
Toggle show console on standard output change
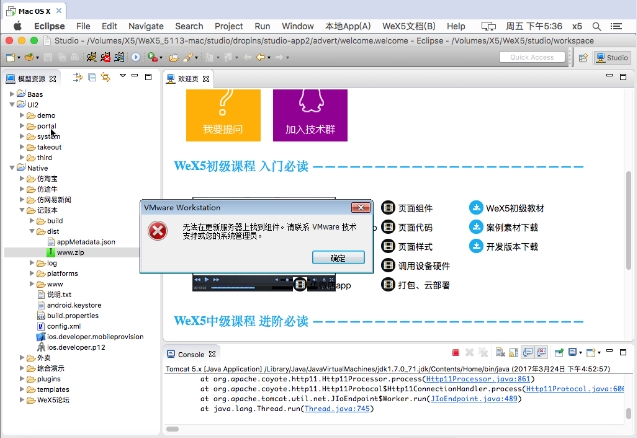click(528, 352)
